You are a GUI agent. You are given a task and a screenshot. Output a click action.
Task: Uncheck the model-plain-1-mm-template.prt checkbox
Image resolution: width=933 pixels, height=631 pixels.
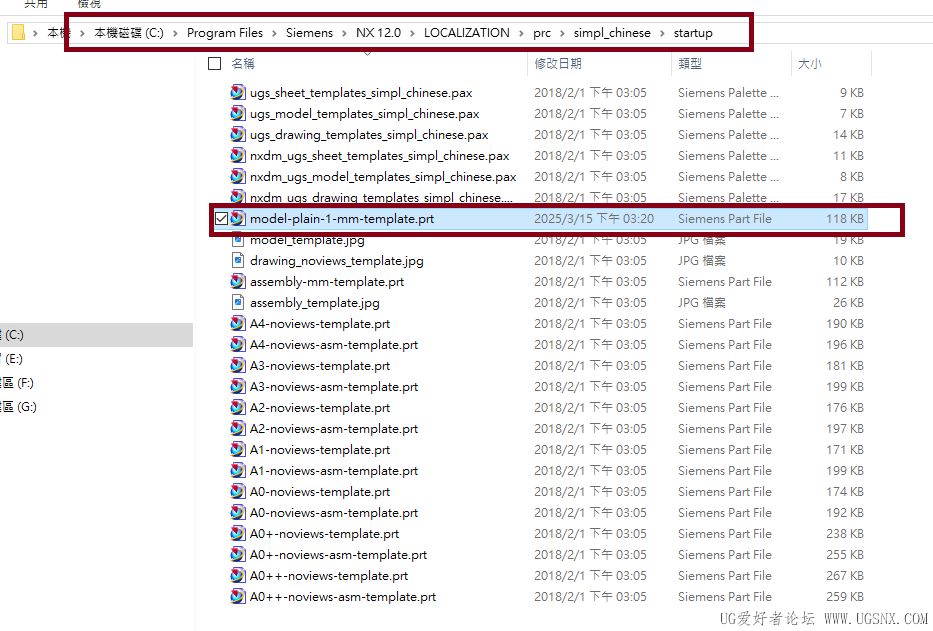[221, 218]
